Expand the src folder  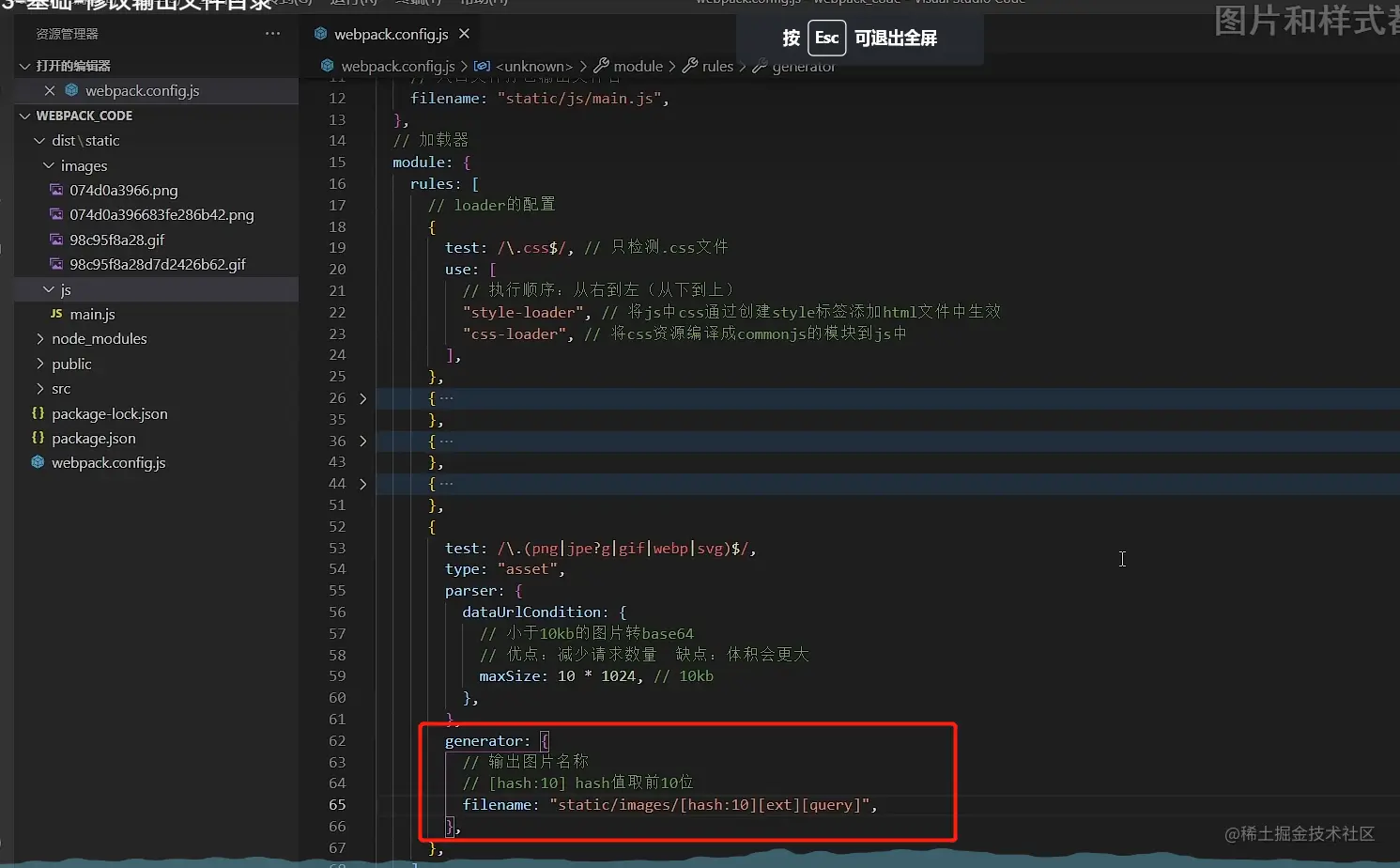point(39,388)
